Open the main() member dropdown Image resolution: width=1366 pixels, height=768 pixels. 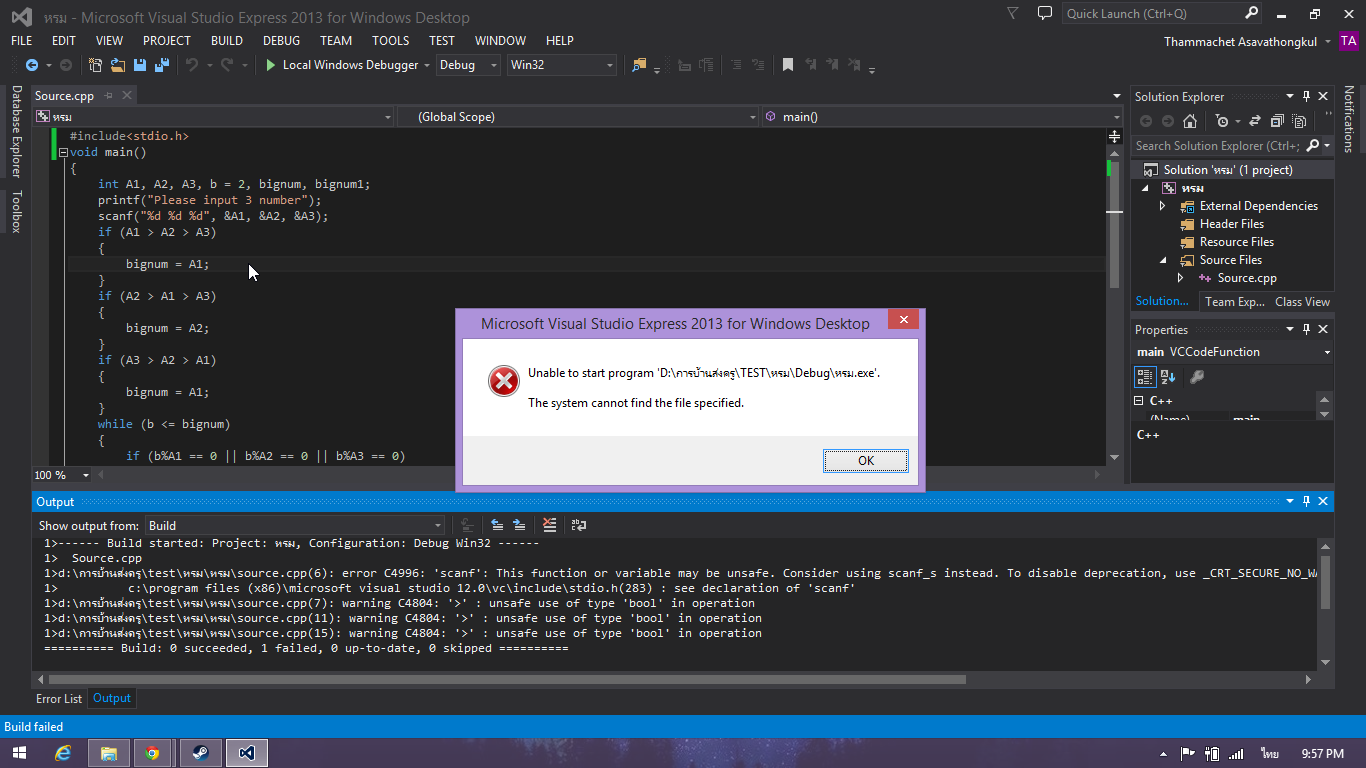tap(943, 117)
